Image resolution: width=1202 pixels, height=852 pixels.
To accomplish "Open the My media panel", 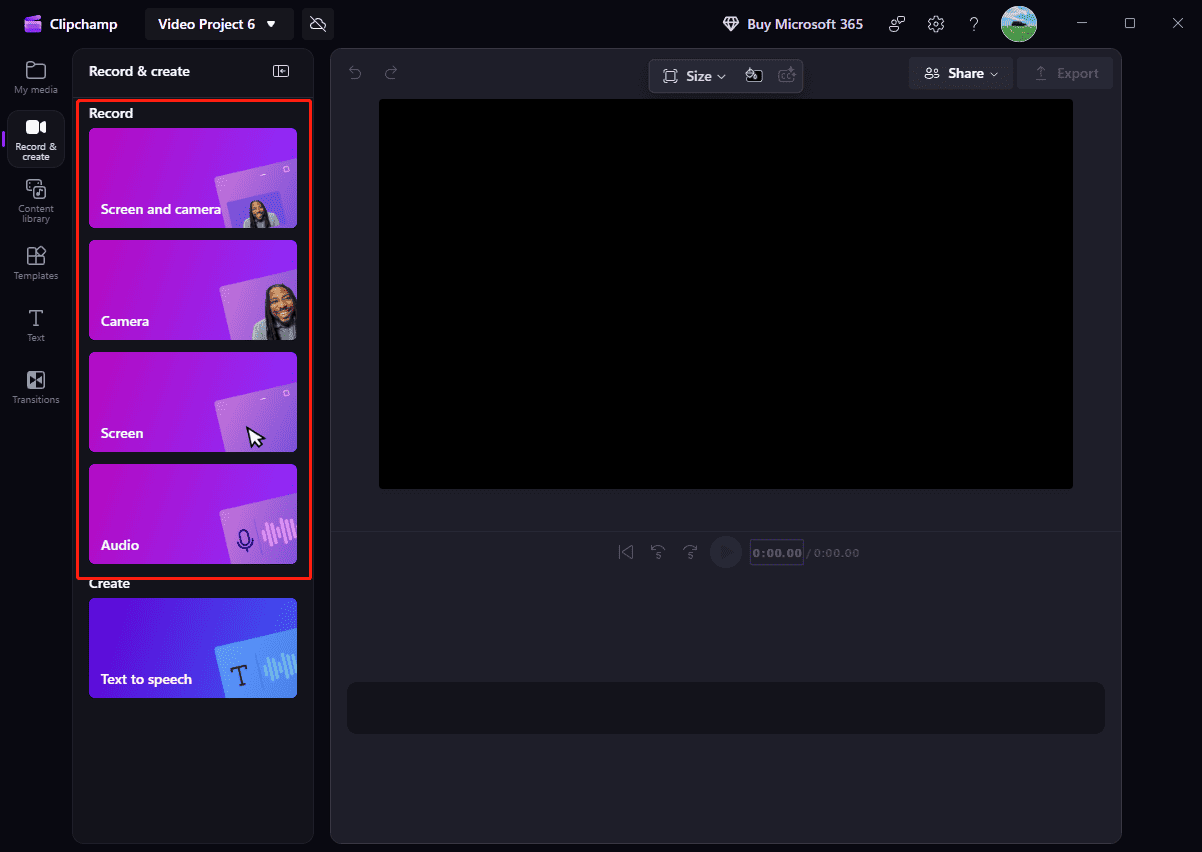I will coord(35,77).
